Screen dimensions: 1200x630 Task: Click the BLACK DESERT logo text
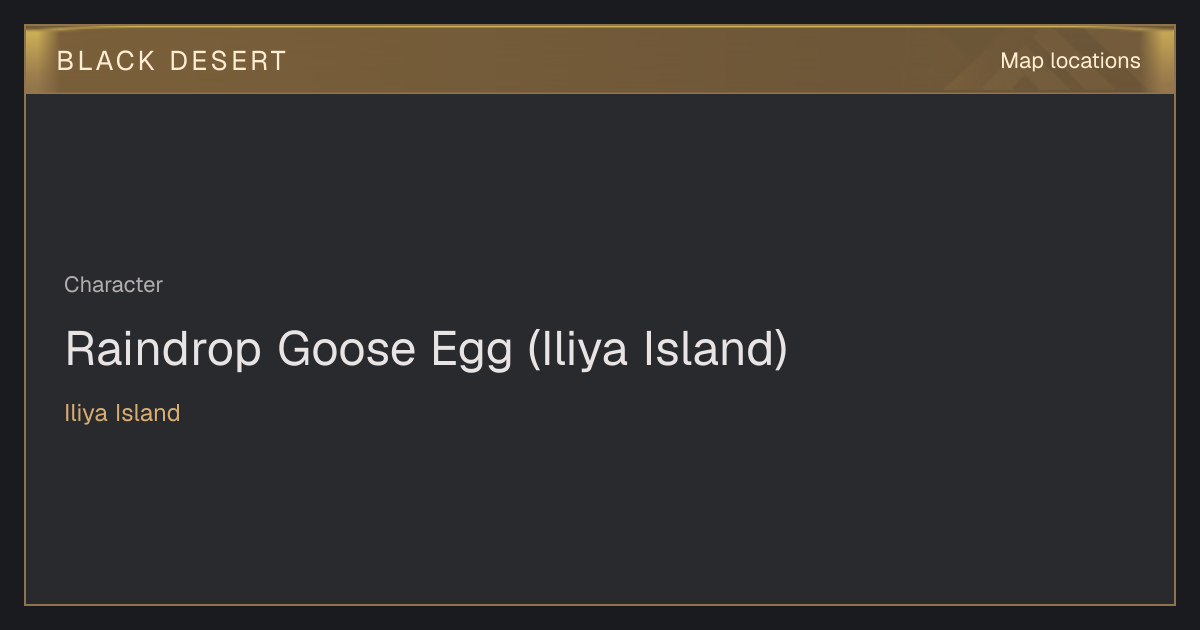pos(172,61)
